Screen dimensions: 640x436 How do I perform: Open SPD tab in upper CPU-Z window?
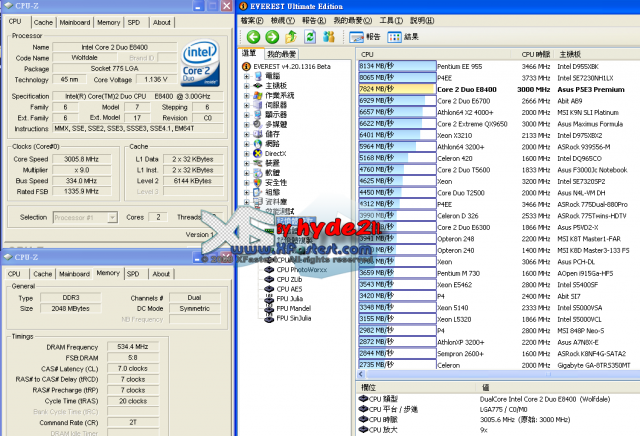point(134,22)
